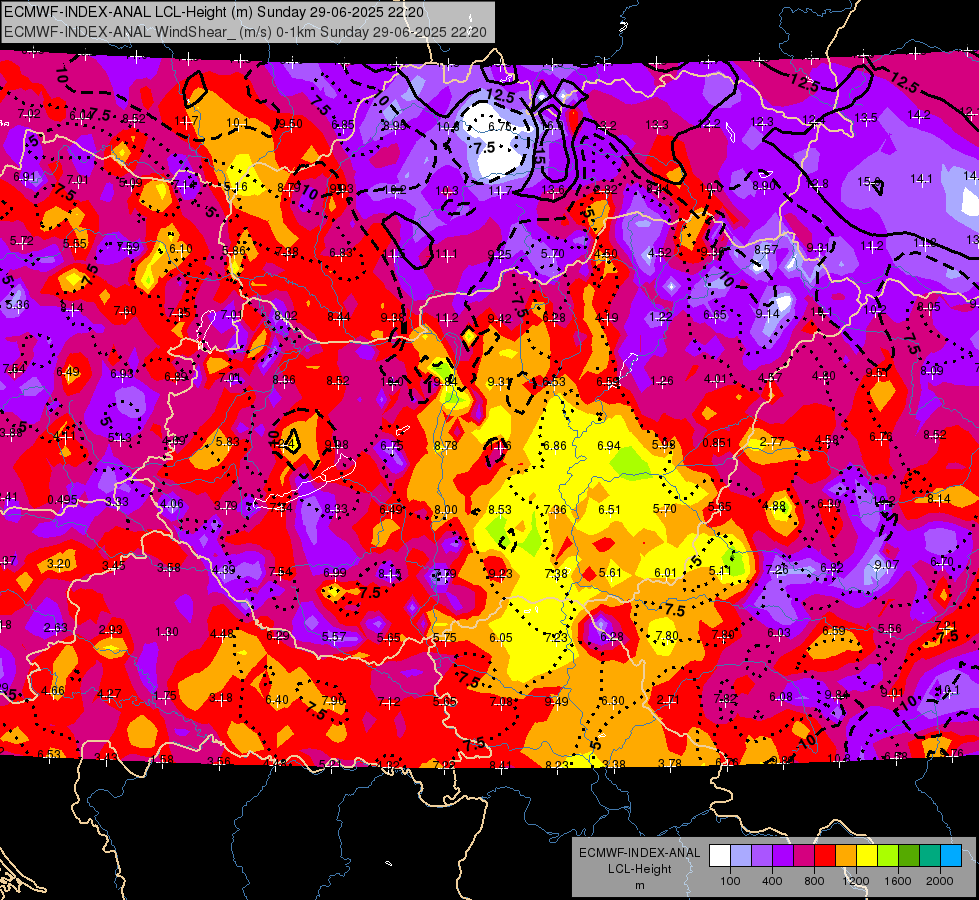Viewport: 979px width, 900px height.
Task: Click the map value 7.90
Action: (x=333, y=700)
